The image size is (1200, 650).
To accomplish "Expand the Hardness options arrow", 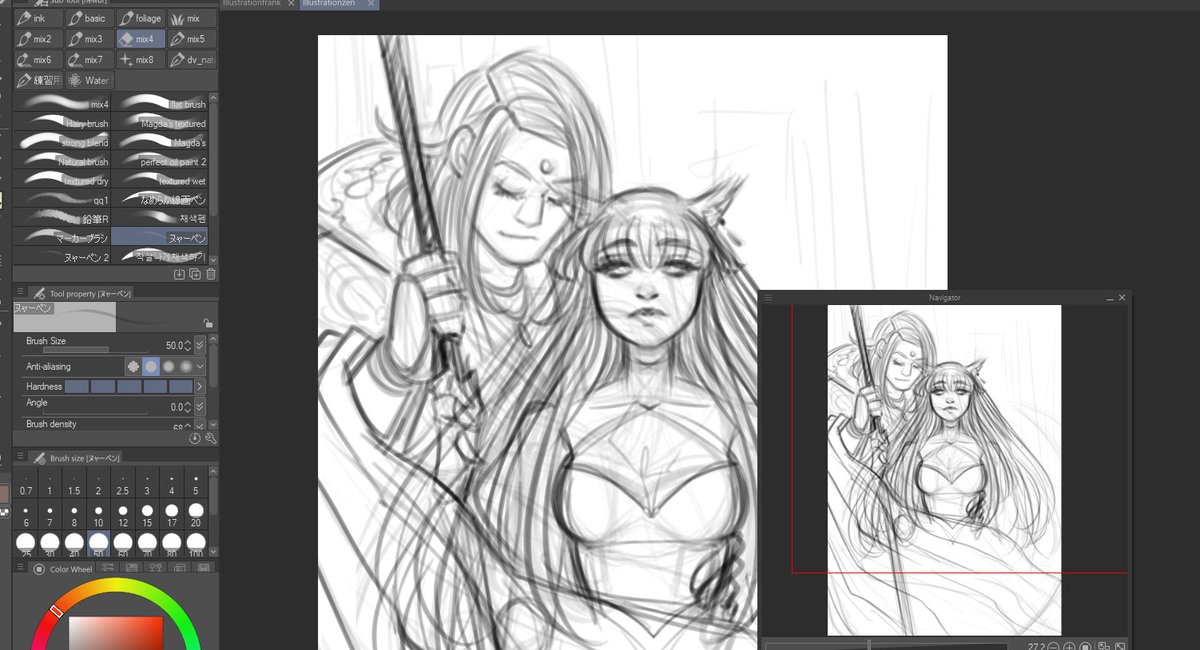I will 200,386.
